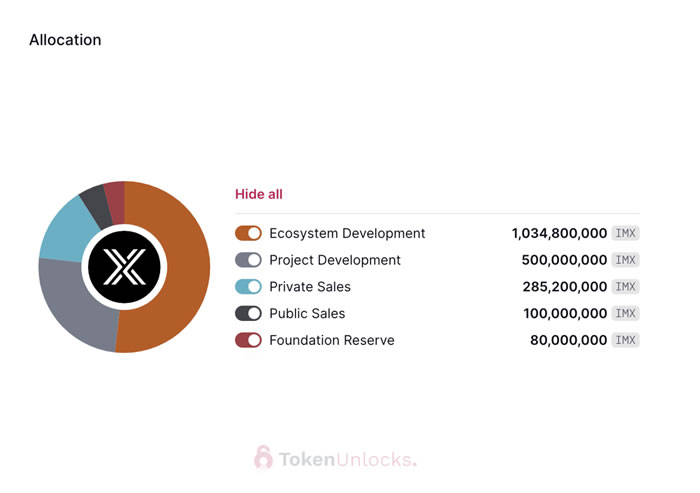Toggle off Private Sales allocation
Image resolution: width=700 pixels, height=493 pixels.
(x=248, y=287)
